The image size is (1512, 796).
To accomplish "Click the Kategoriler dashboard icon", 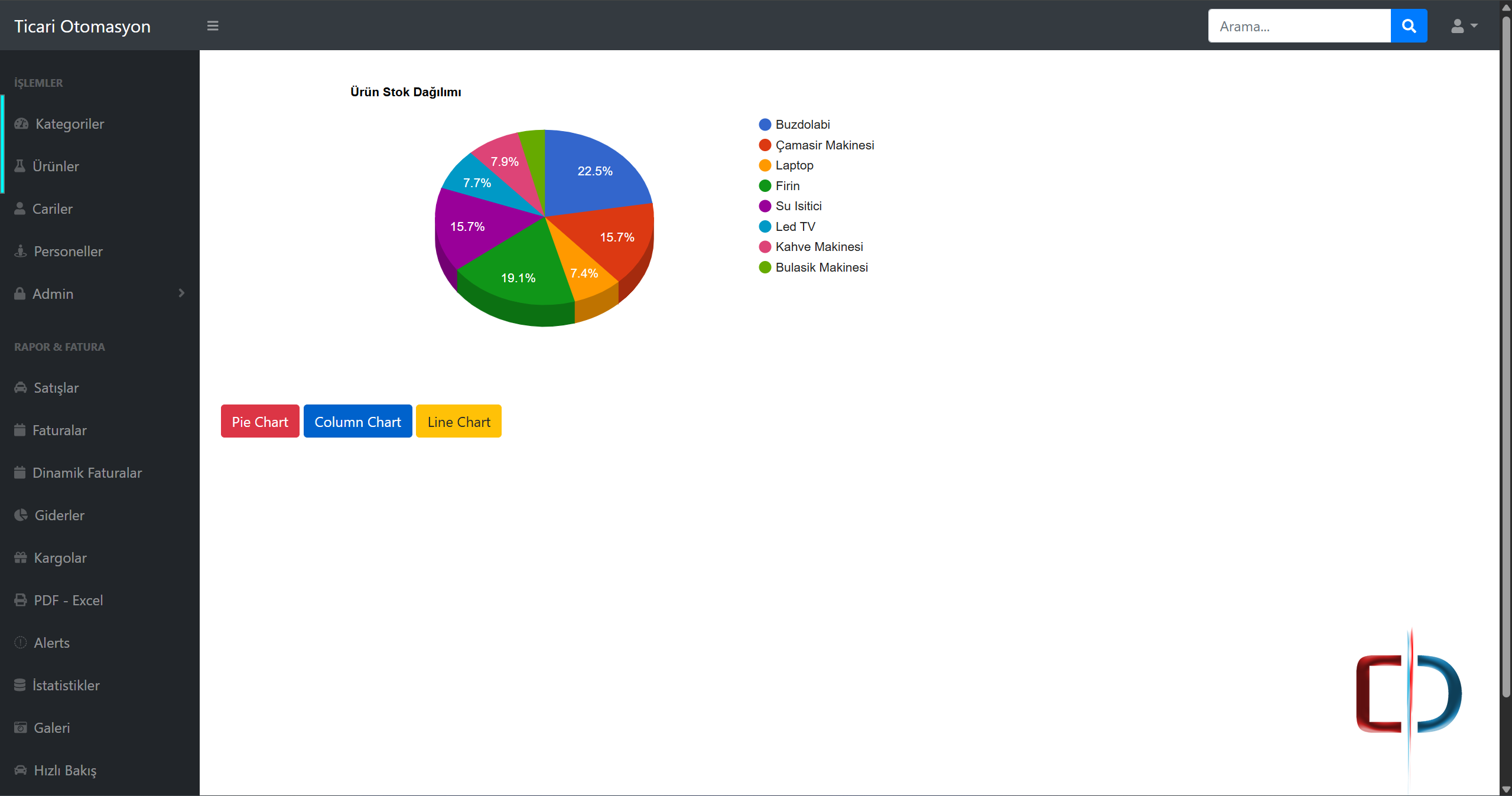I will coord(21,124).
